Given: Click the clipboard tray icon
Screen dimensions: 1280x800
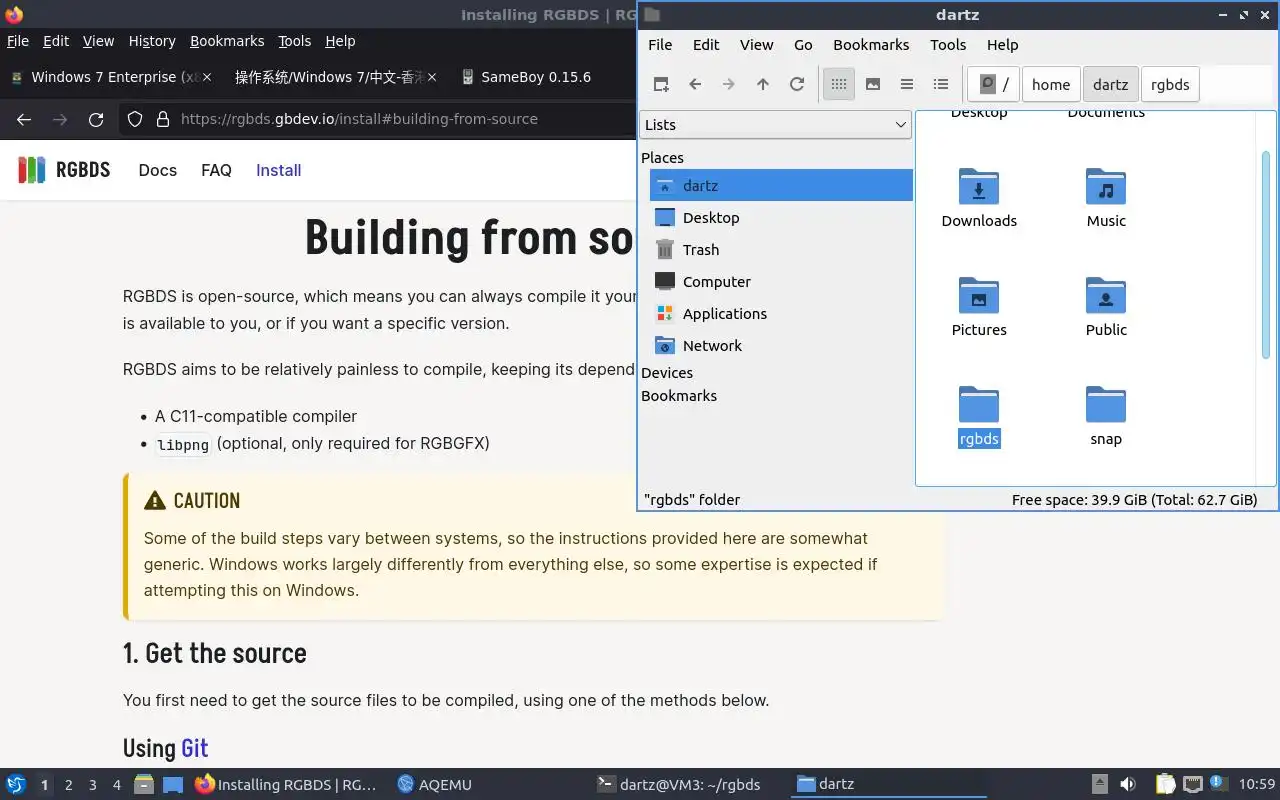Looking at the screenshot, I should coord(1165,784).
